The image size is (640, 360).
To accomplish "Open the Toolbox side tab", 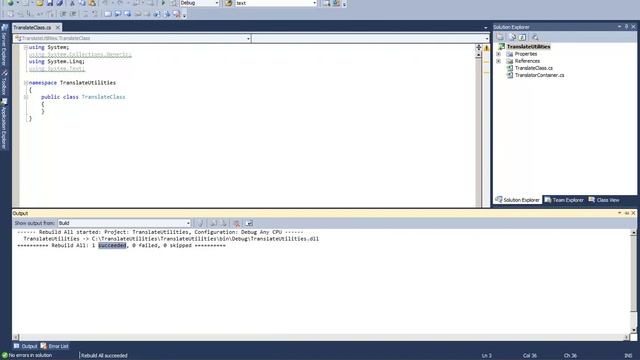I will pyautogui.click(x=4, y=83).
